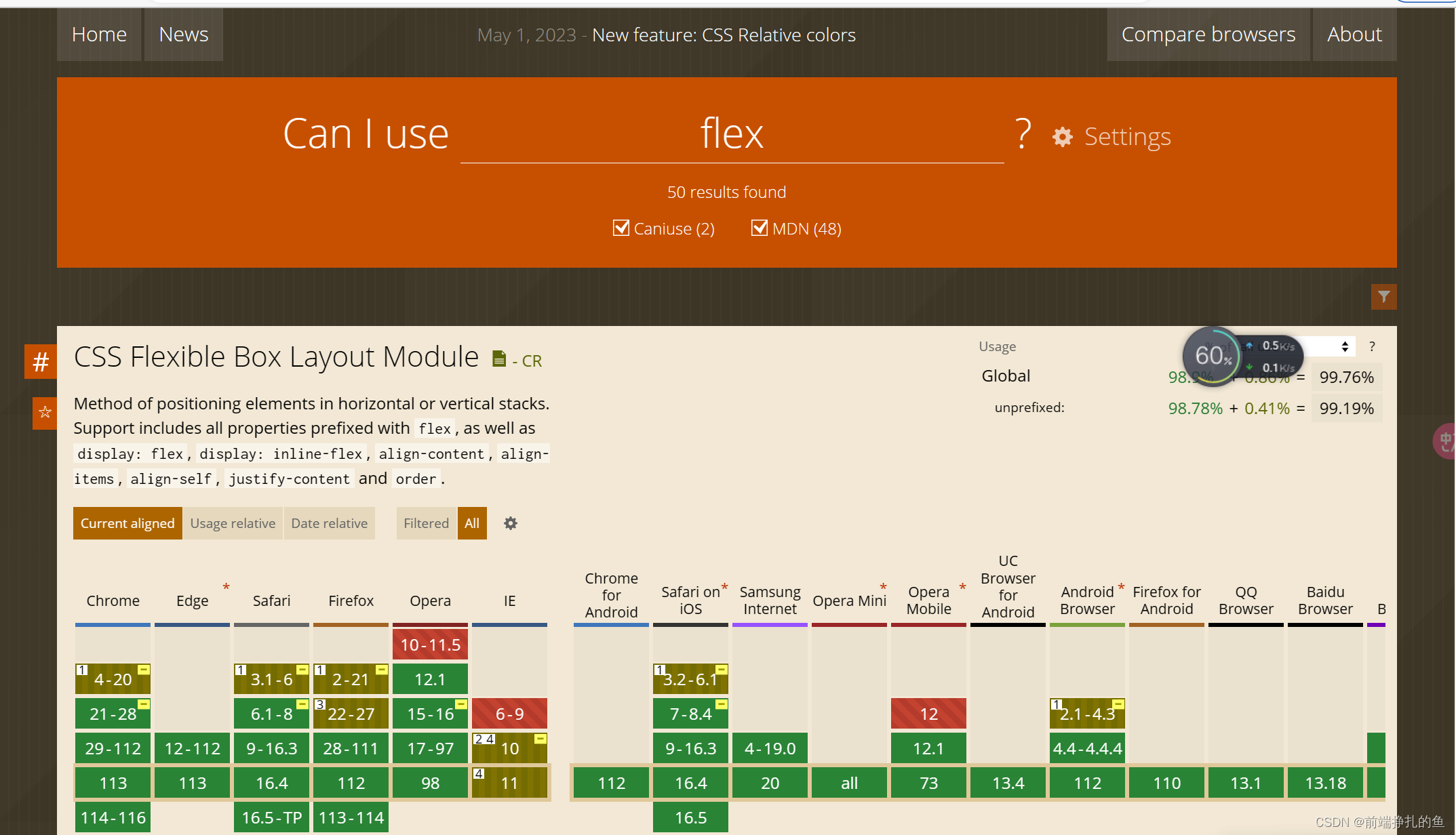Open the Home menu item

(x=99, y=35)
